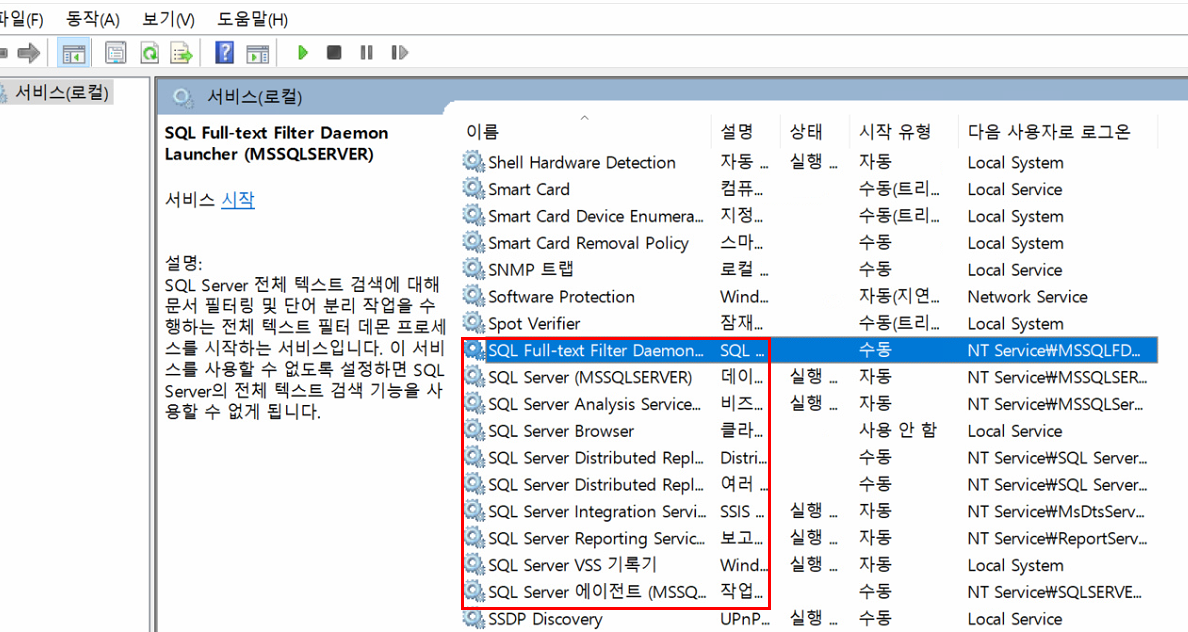Viewport: 1188px width, 632px height.
Task: Click the Software Protection gear icon
Action: (474, 296)
